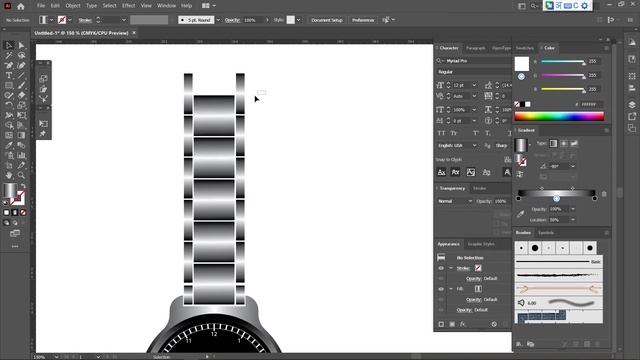Select the Selection tool (black arrow)
Screen dimensions: 640x360
click(9, 45)
